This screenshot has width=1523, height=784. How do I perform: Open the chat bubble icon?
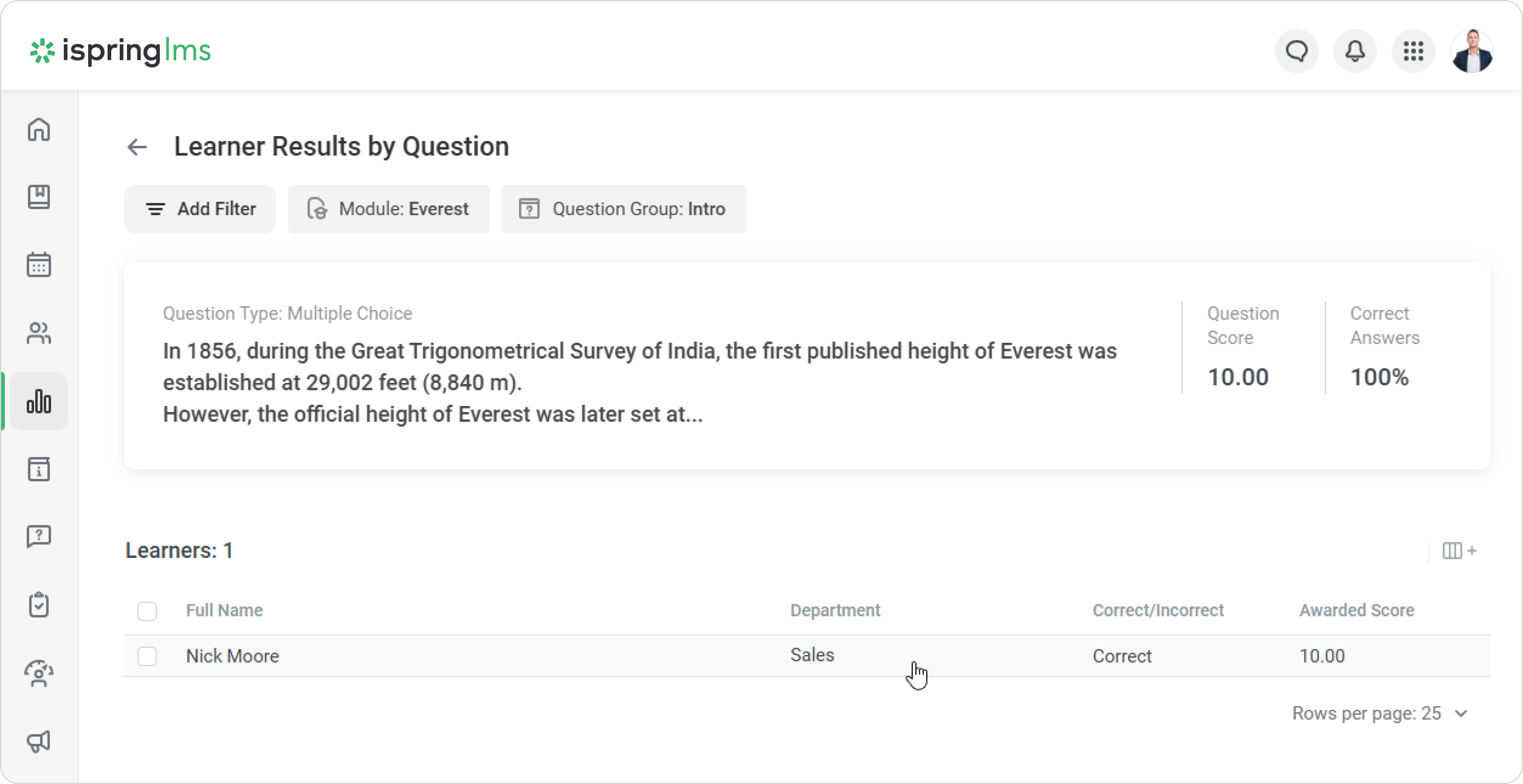pyautogui.click(x=1297, y=51)
